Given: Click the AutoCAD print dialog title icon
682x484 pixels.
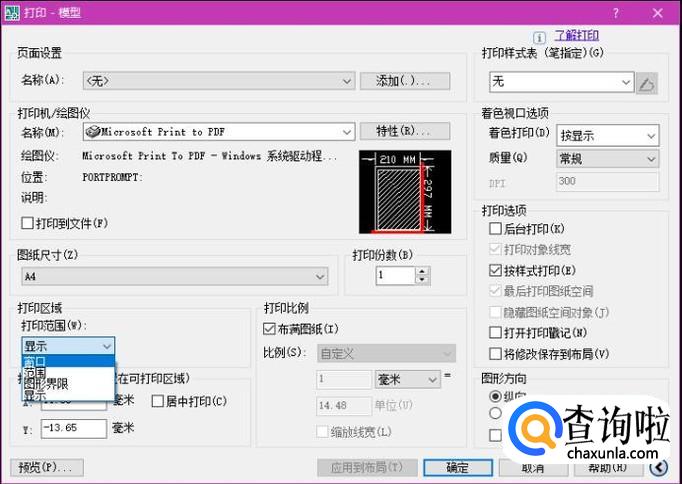Looking at the screenshot, I should pos(11,13).
